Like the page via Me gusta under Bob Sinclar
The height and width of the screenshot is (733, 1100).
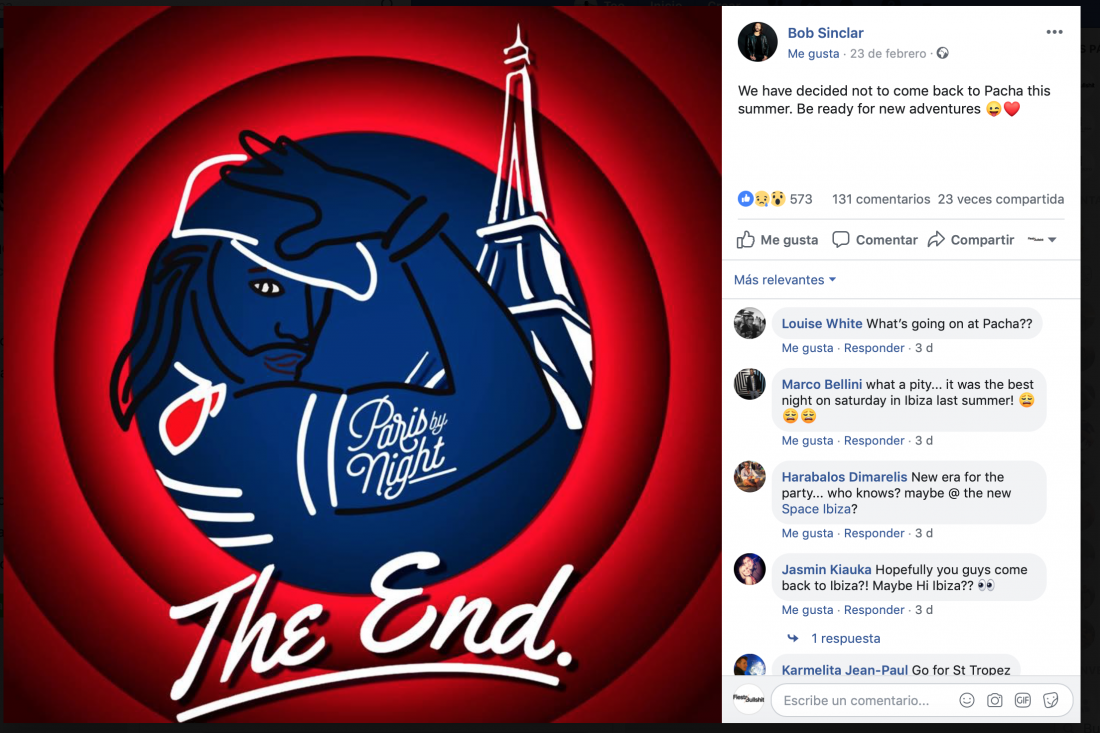click(x=813, y=53)
